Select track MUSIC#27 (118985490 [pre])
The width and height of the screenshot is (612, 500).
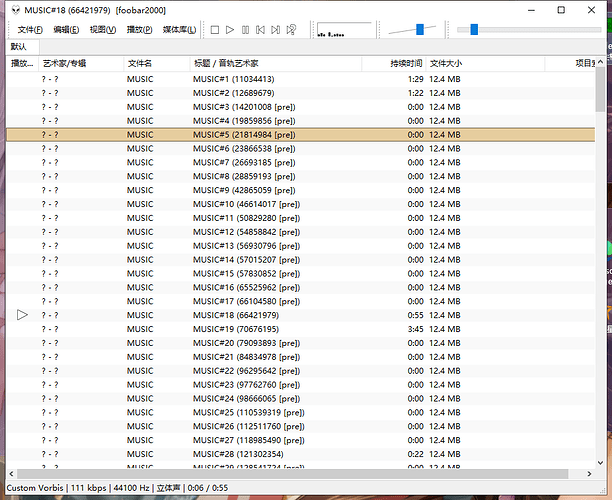[x=301, y=440]
